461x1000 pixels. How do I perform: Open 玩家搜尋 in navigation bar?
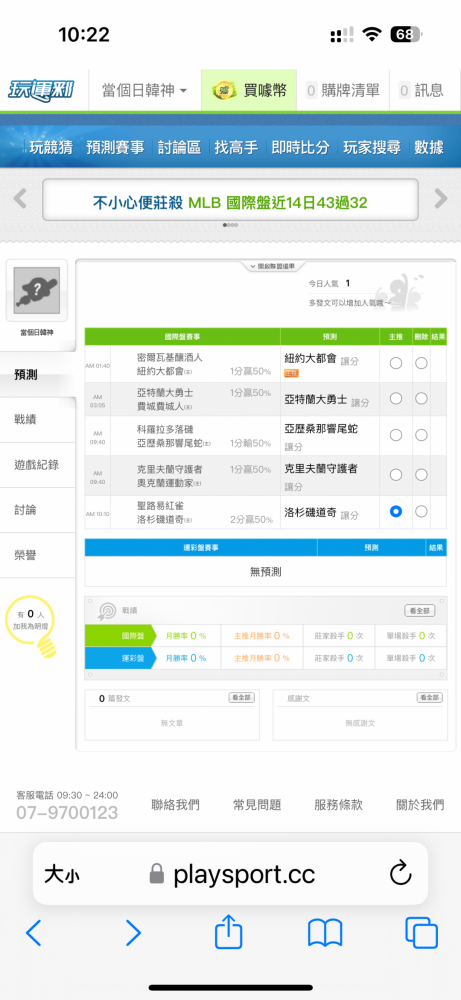(372, 147)
